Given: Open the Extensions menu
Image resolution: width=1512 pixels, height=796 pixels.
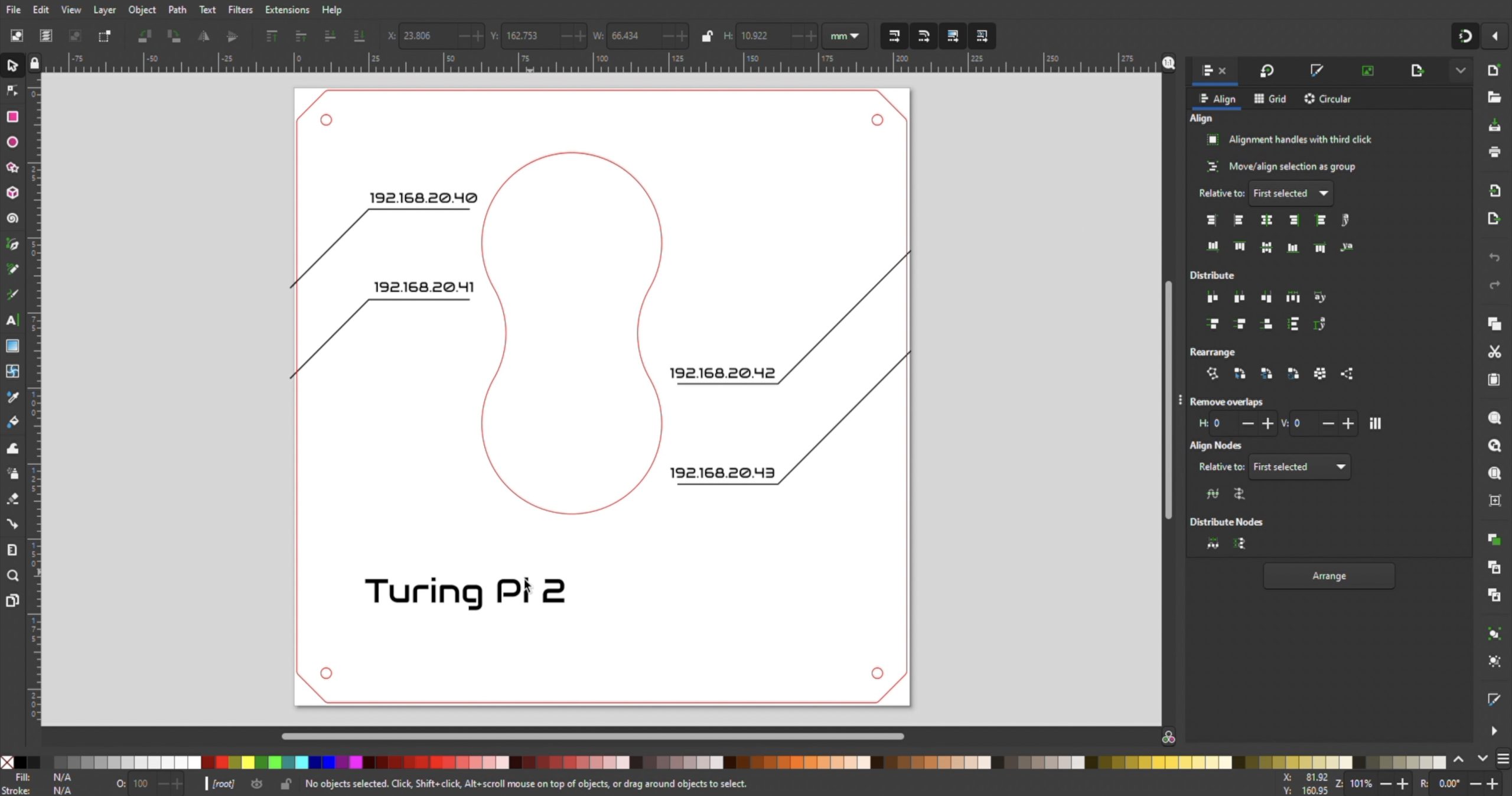Looking at the screenshot, I should [x=286, y=9].
